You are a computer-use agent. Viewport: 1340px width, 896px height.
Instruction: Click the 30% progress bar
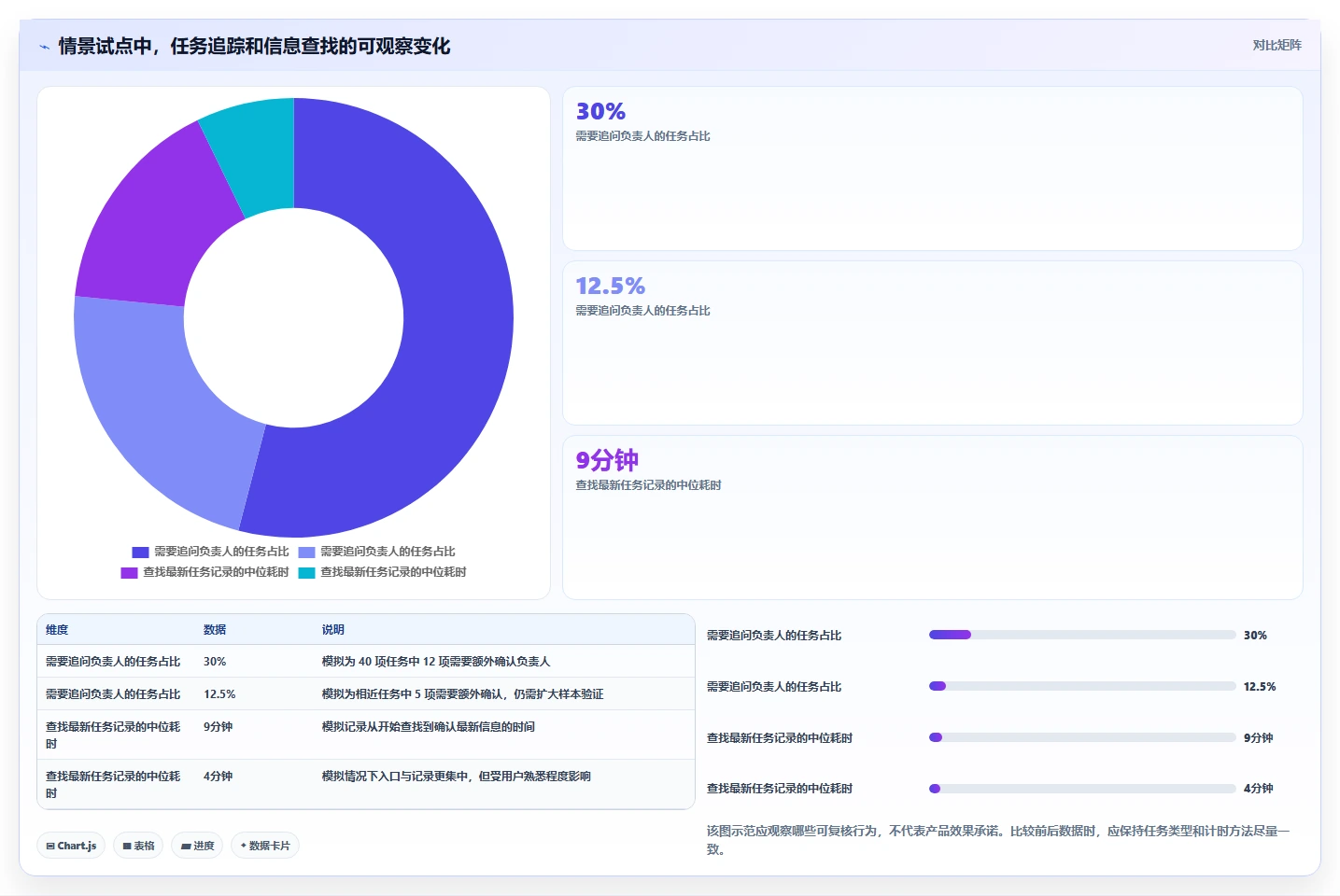(x=1082, y=635)
